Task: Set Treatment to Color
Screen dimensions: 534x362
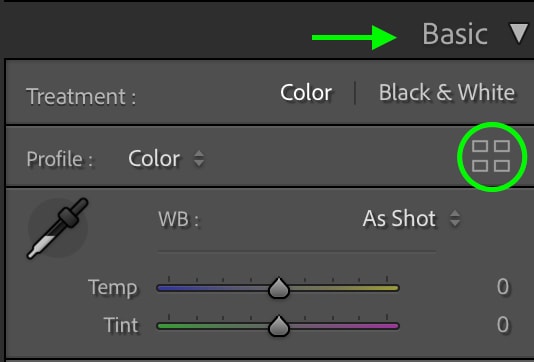Action: 306,93
